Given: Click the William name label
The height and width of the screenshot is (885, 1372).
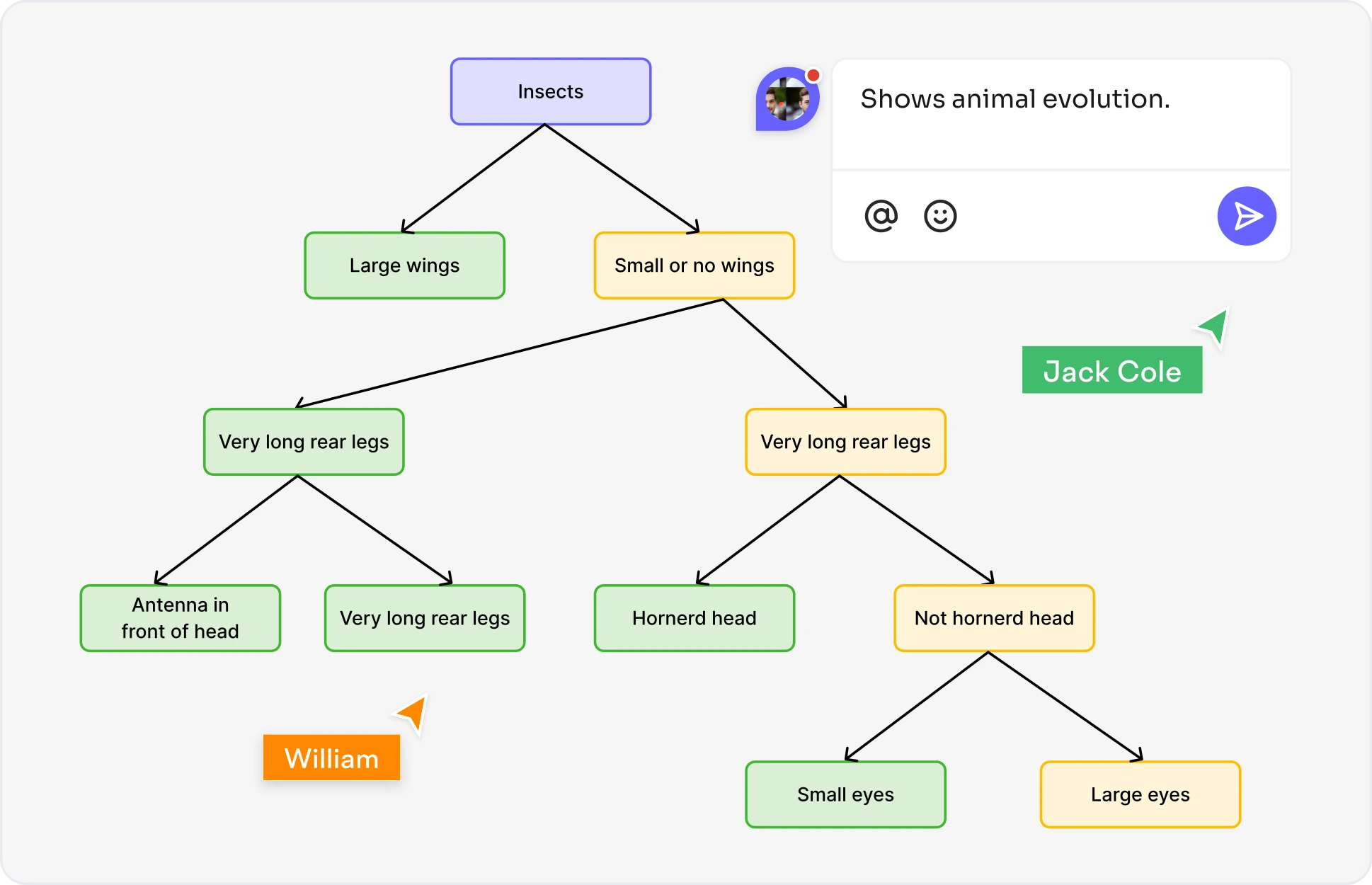Looking at the screenshot, I should click(x=331, y=758).
